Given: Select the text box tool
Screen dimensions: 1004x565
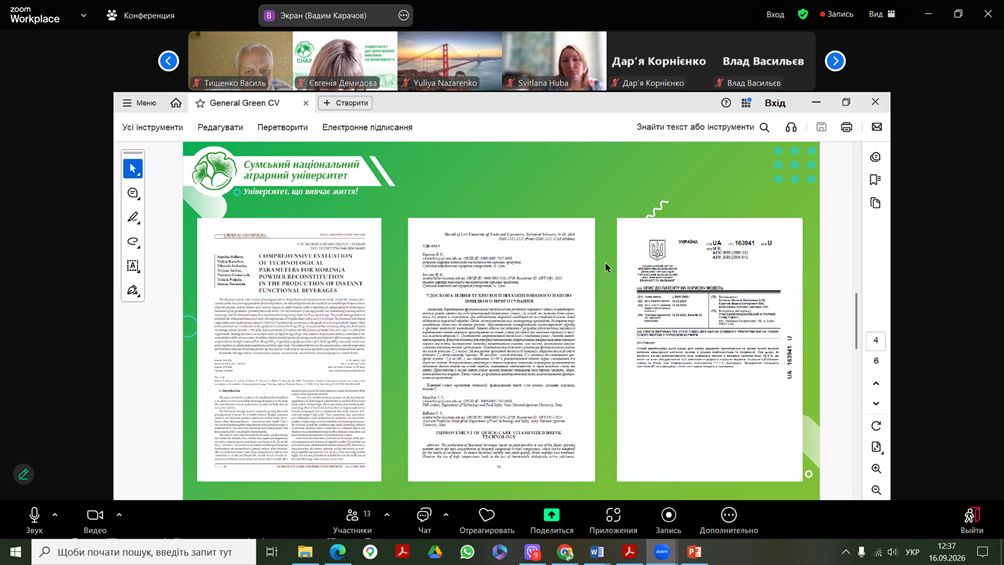Looking at the screenshot, I should pos(133,266).
